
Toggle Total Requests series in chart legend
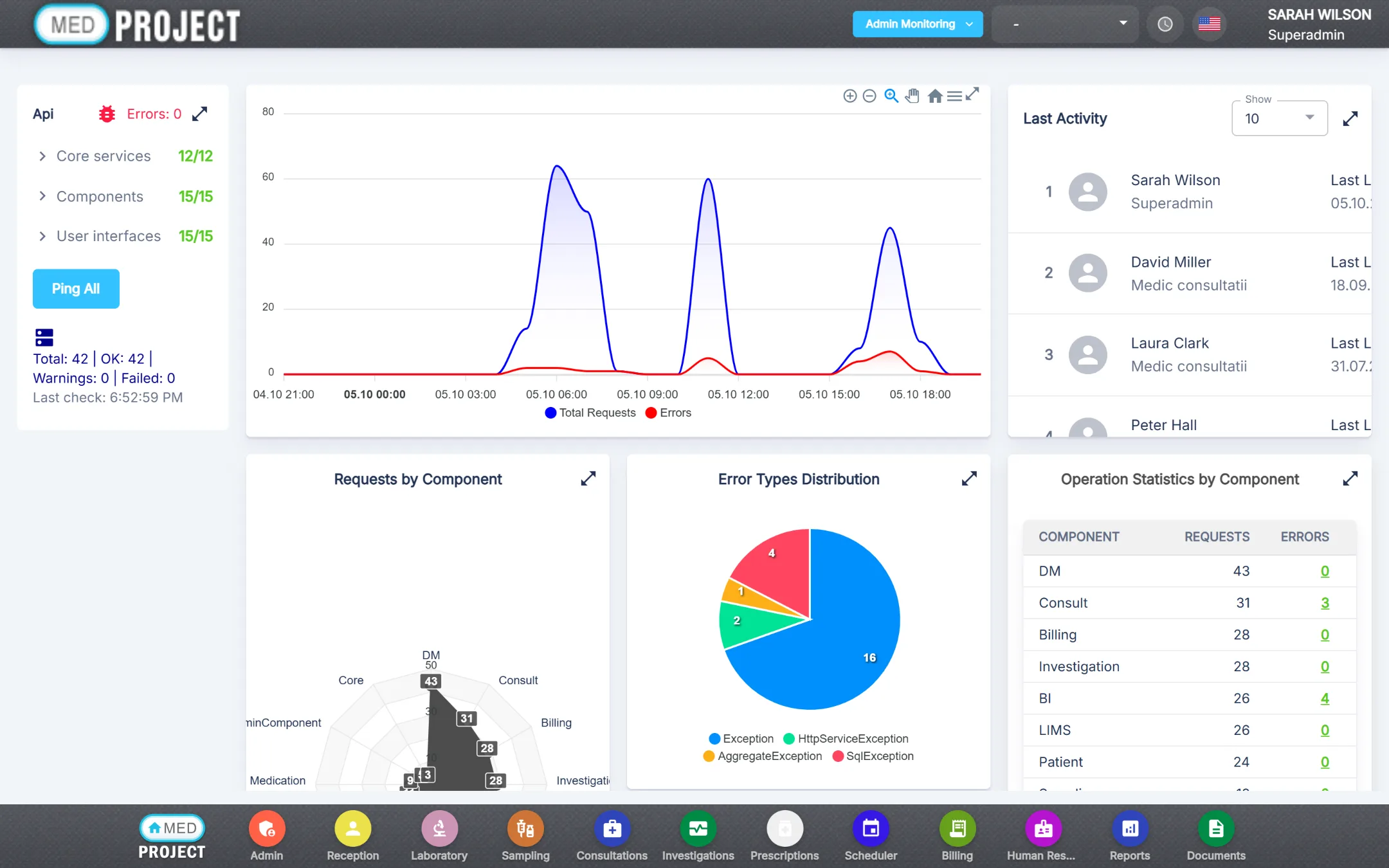pos(590,413)
